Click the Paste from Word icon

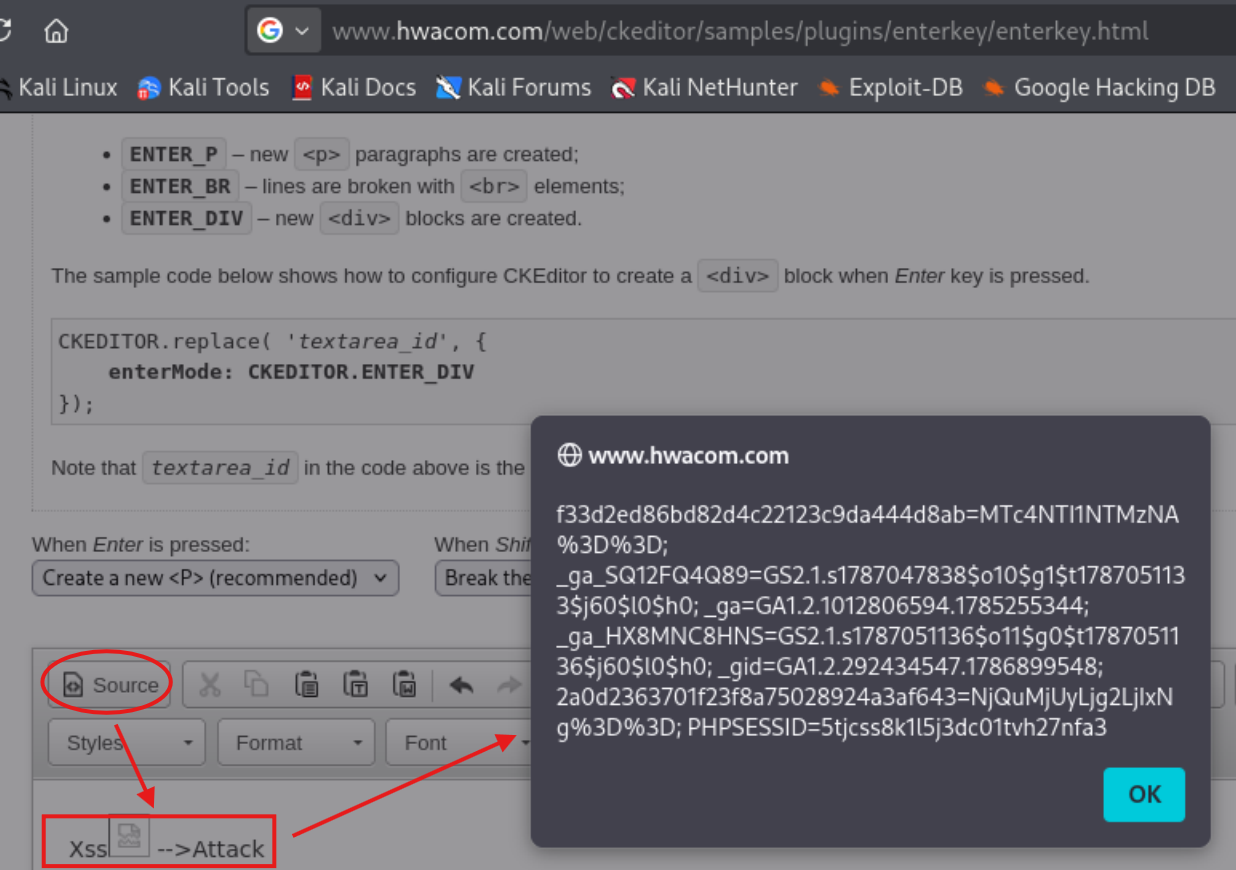coord(404,684)
